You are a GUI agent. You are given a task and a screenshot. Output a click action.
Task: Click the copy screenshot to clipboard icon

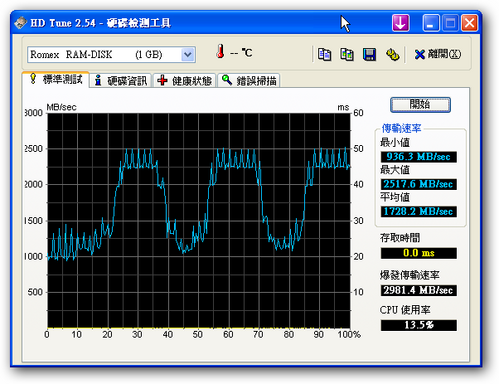[x=347, y=54]
